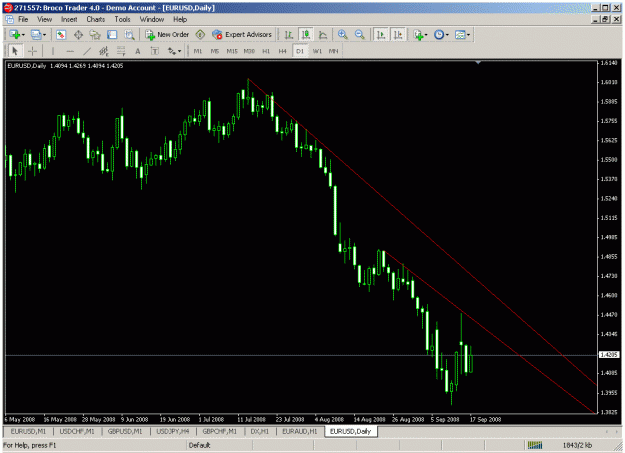Switch to Line Chart display

tap(323, 35)
